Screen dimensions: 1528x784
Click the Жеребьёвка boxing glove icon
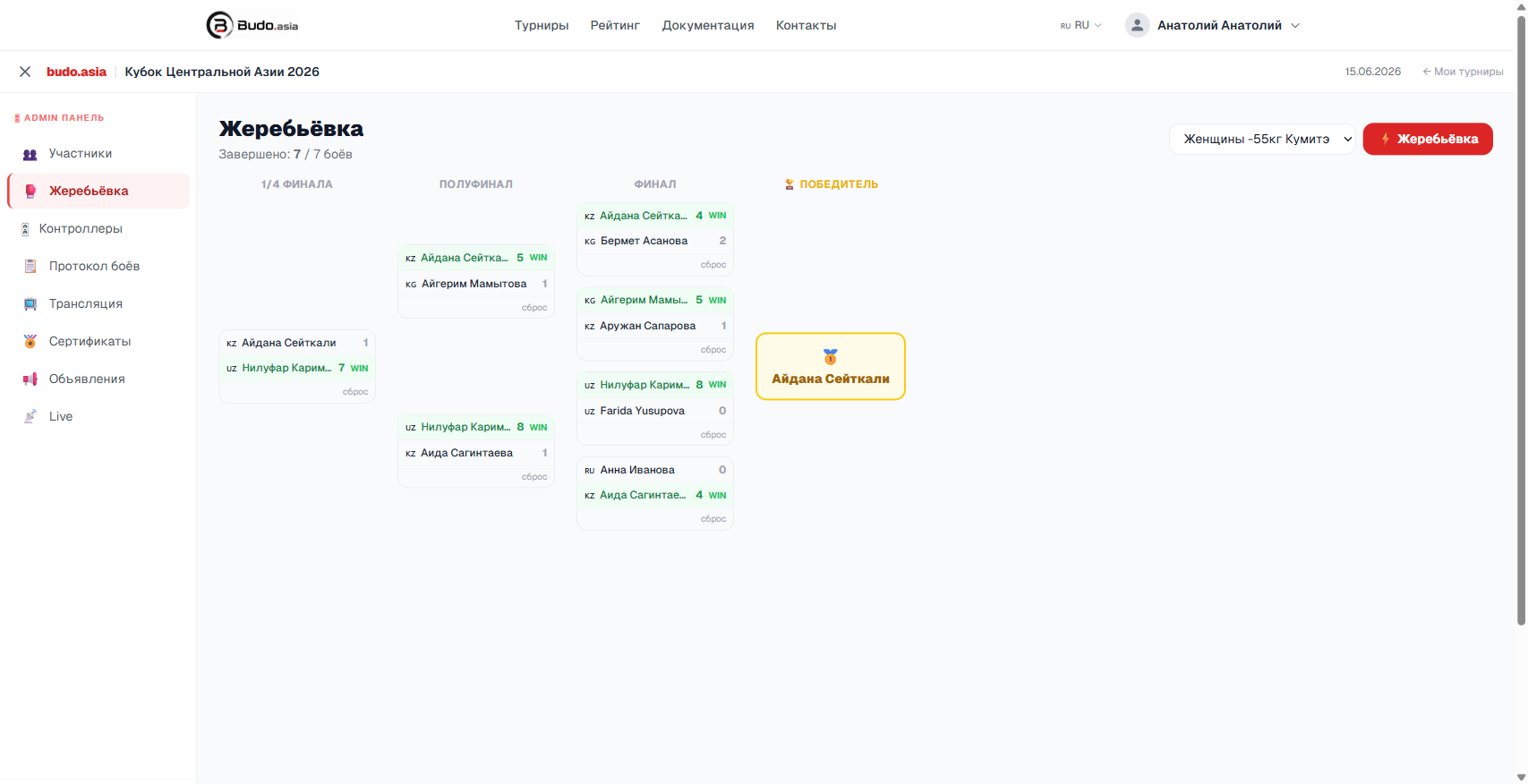pos(30,192)
